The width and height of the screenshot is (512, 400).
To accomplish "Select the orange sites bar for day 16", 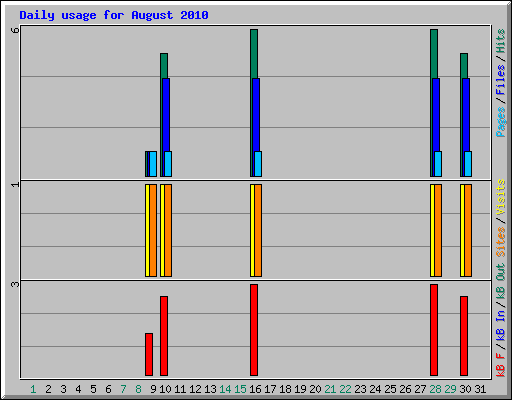I will pos(258,230).
